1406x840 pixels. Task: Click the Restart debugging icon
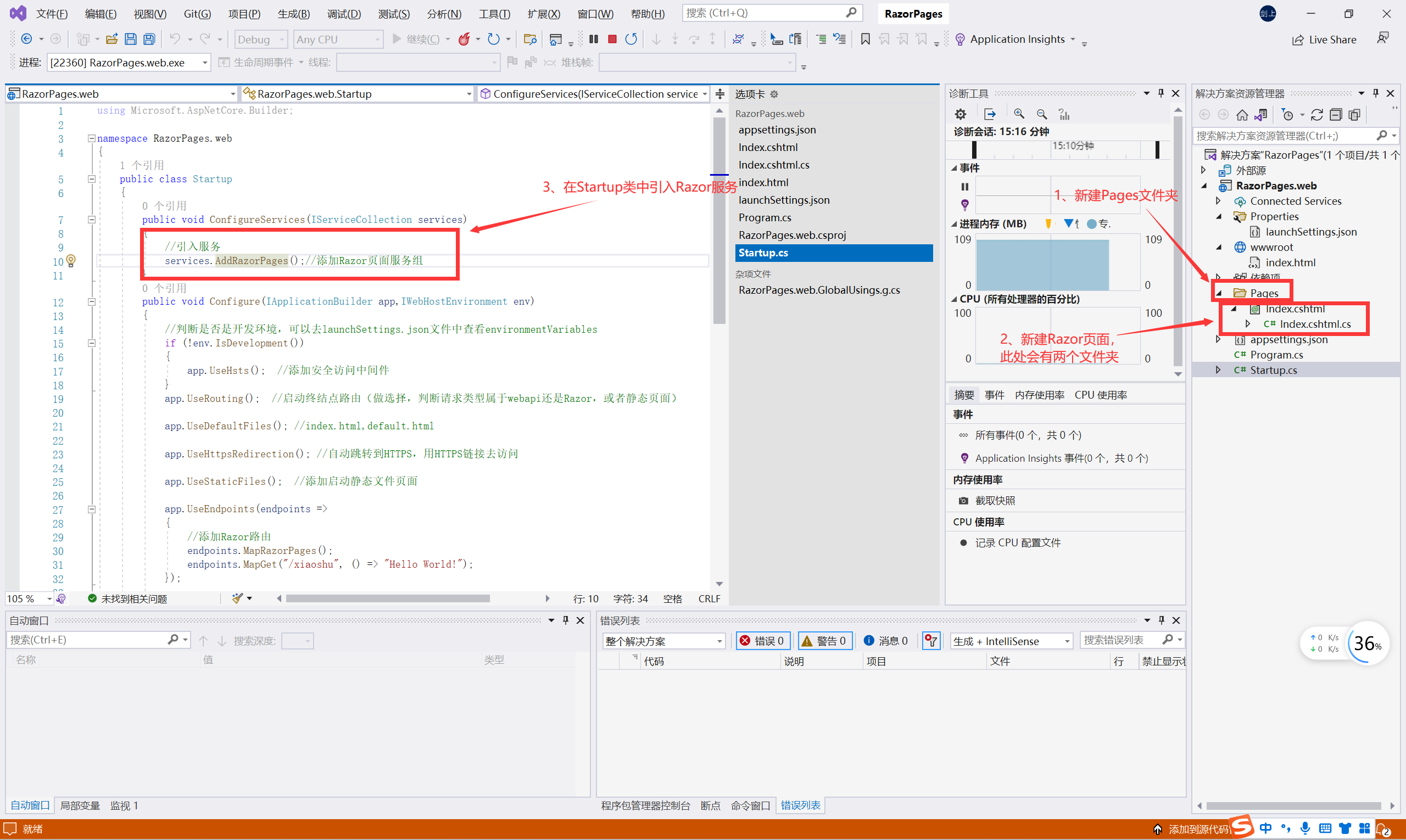click(631, 39)
